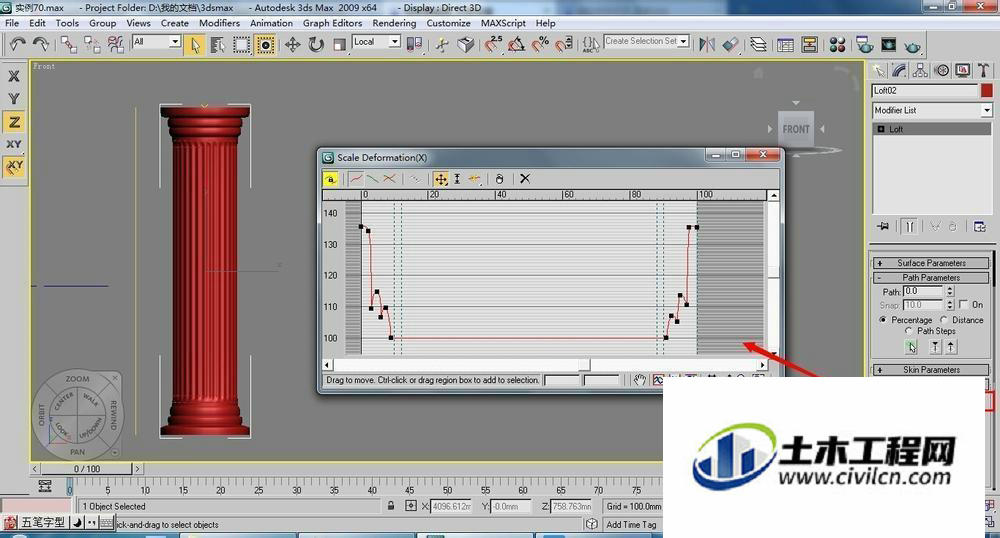Viewport: 1000px width, 538px height.
Task: Open Render Setup teapot icon
Action: (865, 45)
